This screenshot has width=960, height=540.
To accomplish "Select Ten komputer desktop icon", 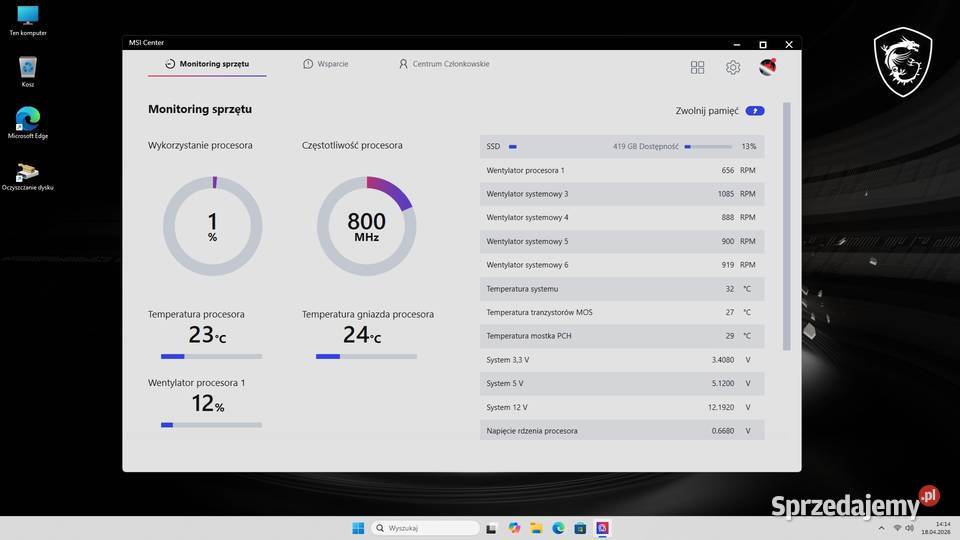I will [x=28, y=18].
